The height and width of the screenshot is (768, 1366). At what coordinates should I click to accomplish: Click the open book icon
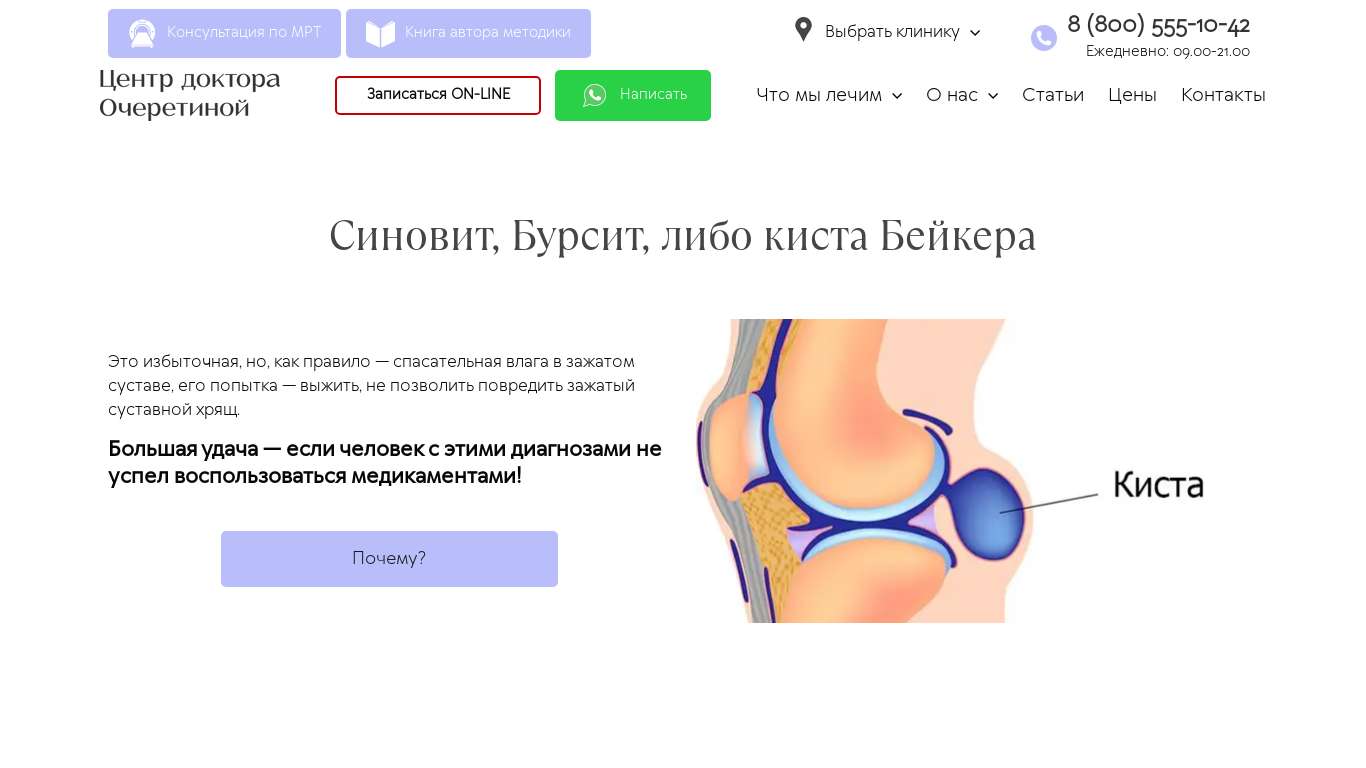tap(380, 33)
